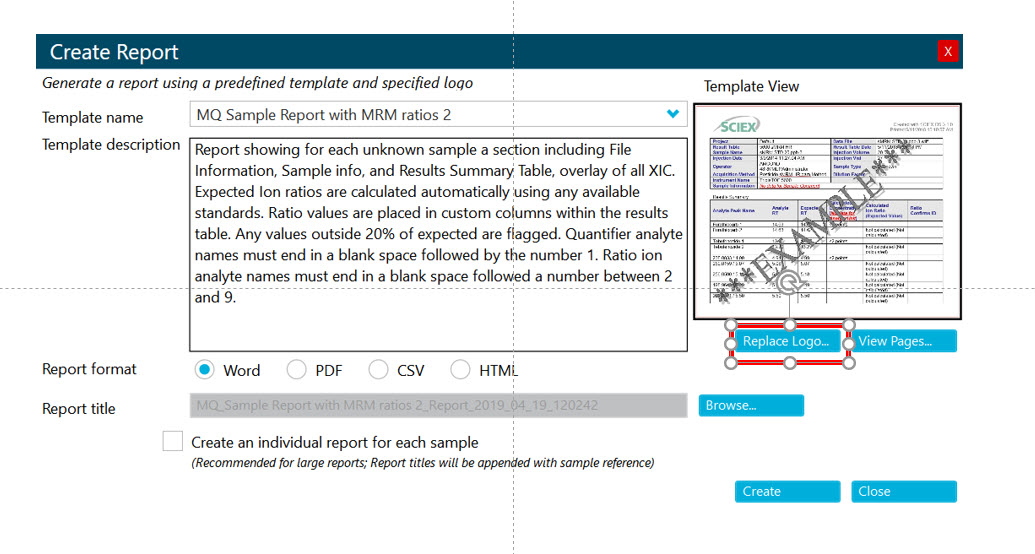The width and height of the screenshot is (1035, 554).
Task: Choose the CSV report format
Action: (x=378, y=370)
